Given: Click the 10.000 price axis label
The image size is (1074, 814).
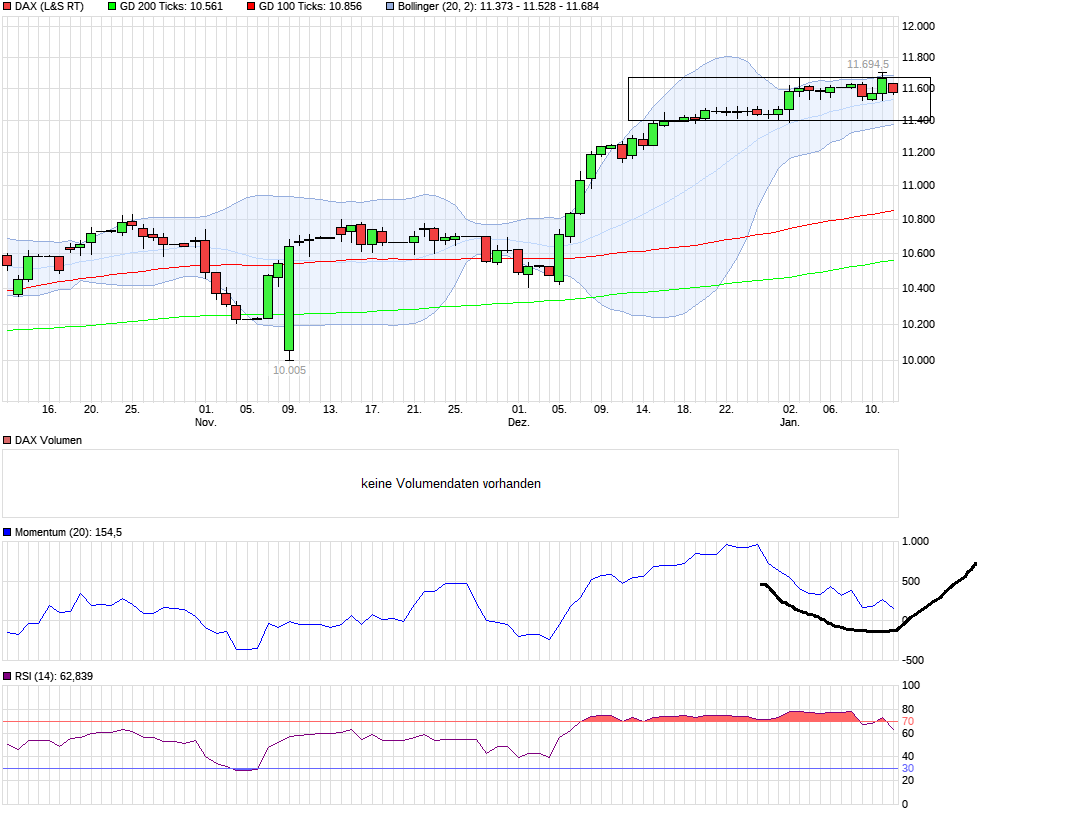Looking at the screenshot, I should (918, 360).
